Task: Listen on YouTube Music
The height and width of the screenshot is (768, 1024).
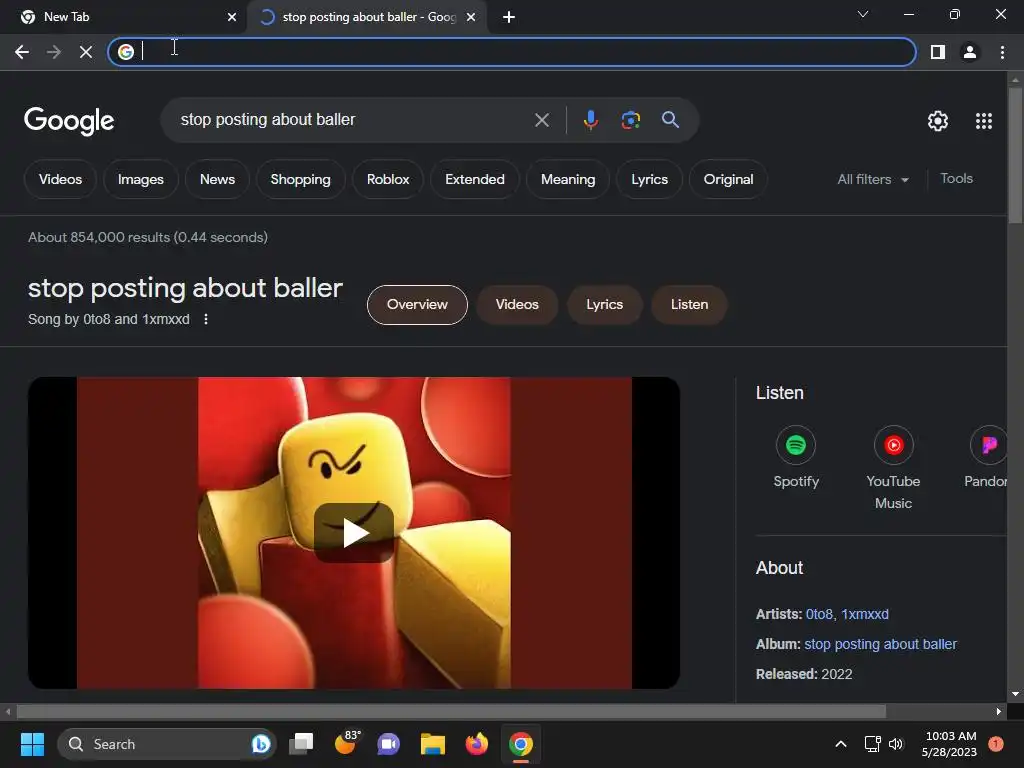Action: (x=893, y=468)
